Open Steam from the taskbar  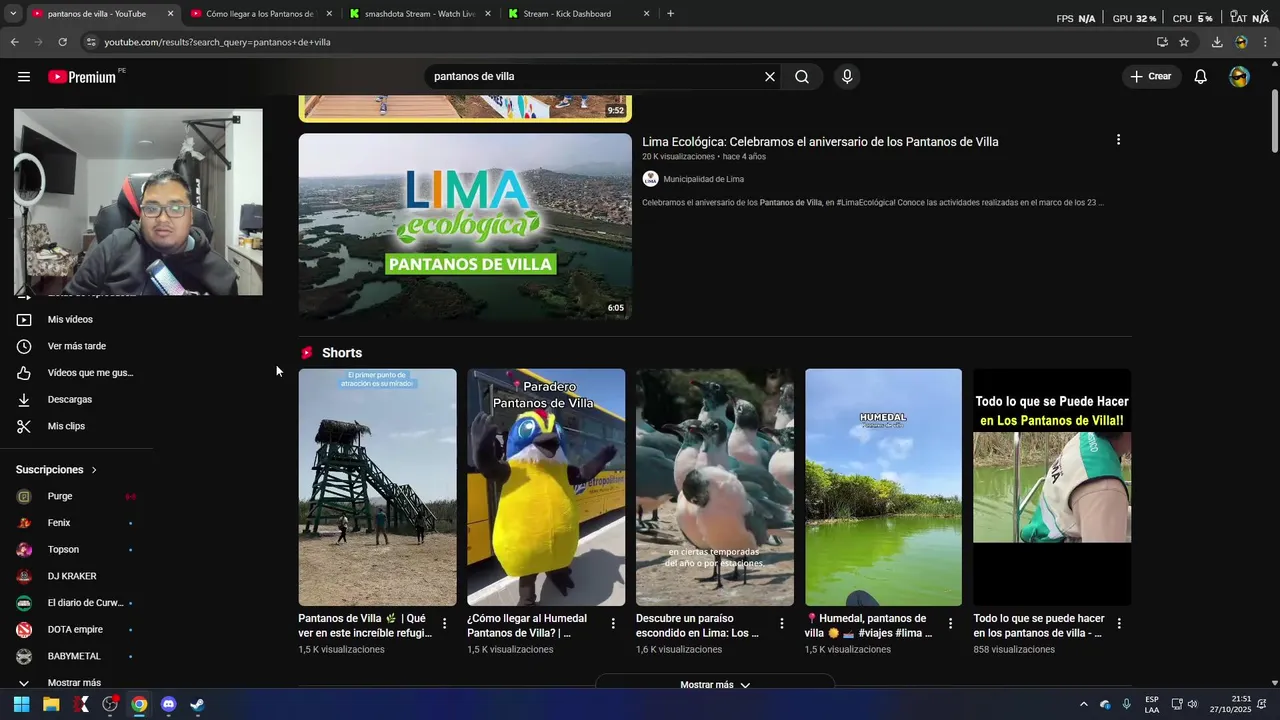(197, 704)
